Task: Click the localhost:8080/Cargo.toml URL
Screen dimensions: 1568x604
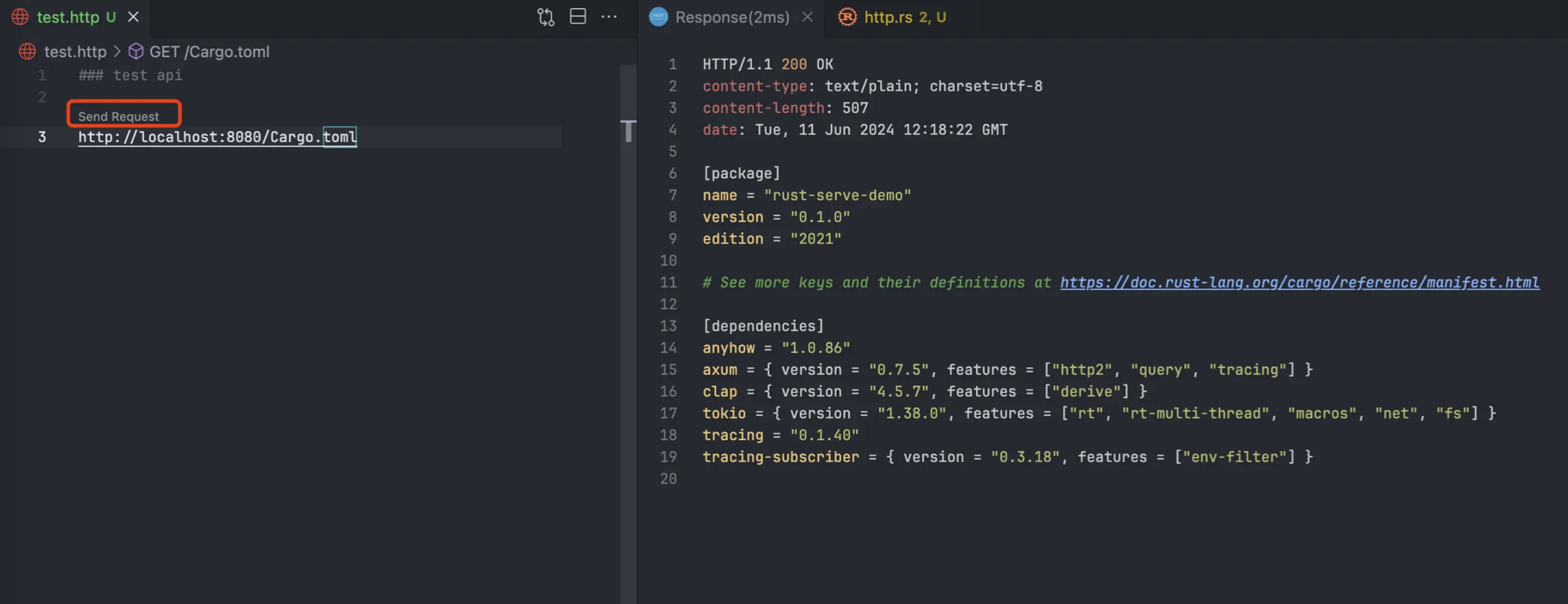Action: tap(217, 136)
